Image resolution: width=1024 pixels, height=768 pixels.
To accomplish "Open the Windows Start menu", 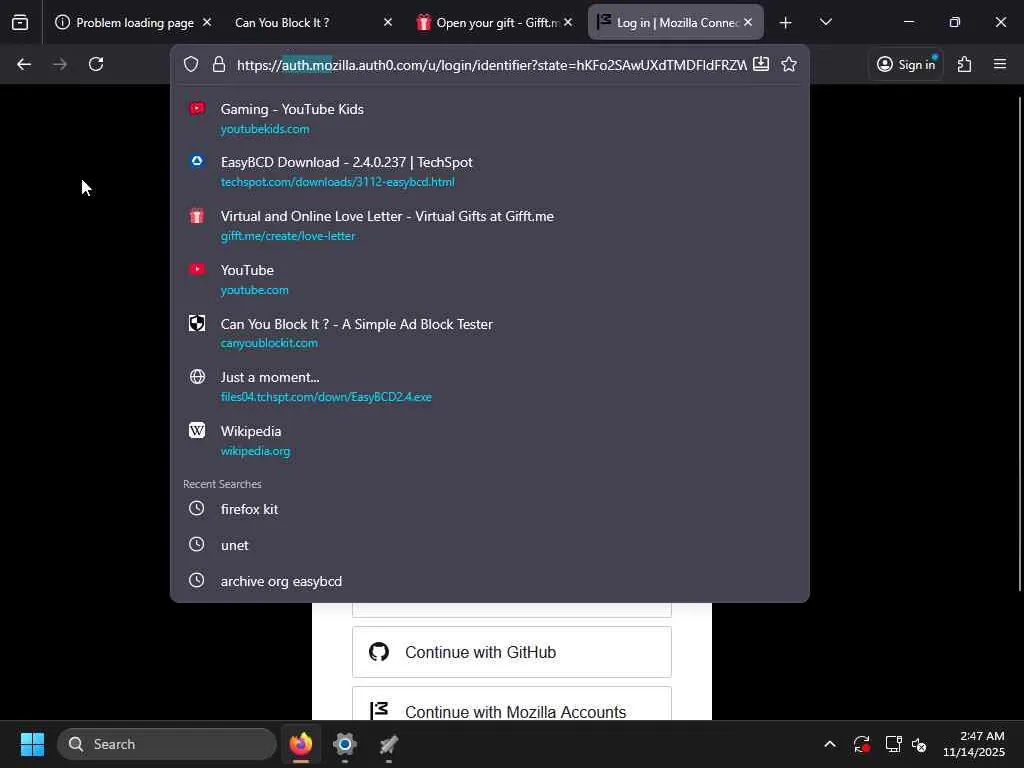I will [32, 744].
